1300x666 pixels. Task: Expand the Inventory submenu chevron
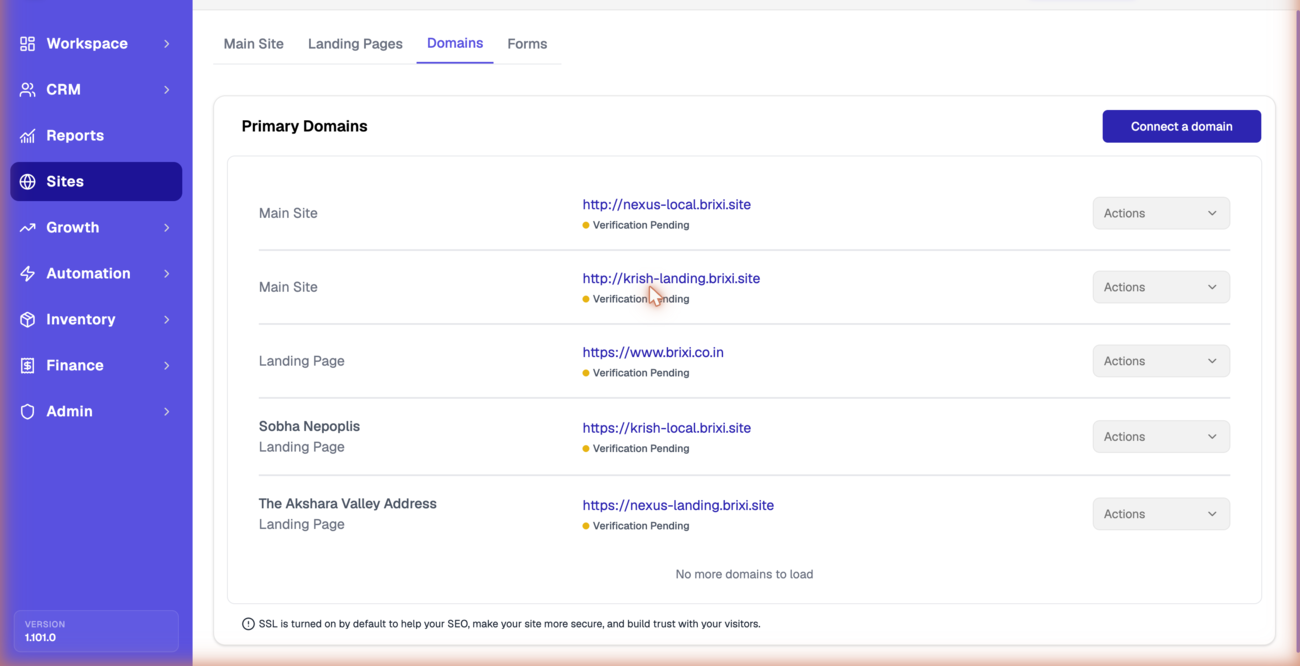pos(167,320)
